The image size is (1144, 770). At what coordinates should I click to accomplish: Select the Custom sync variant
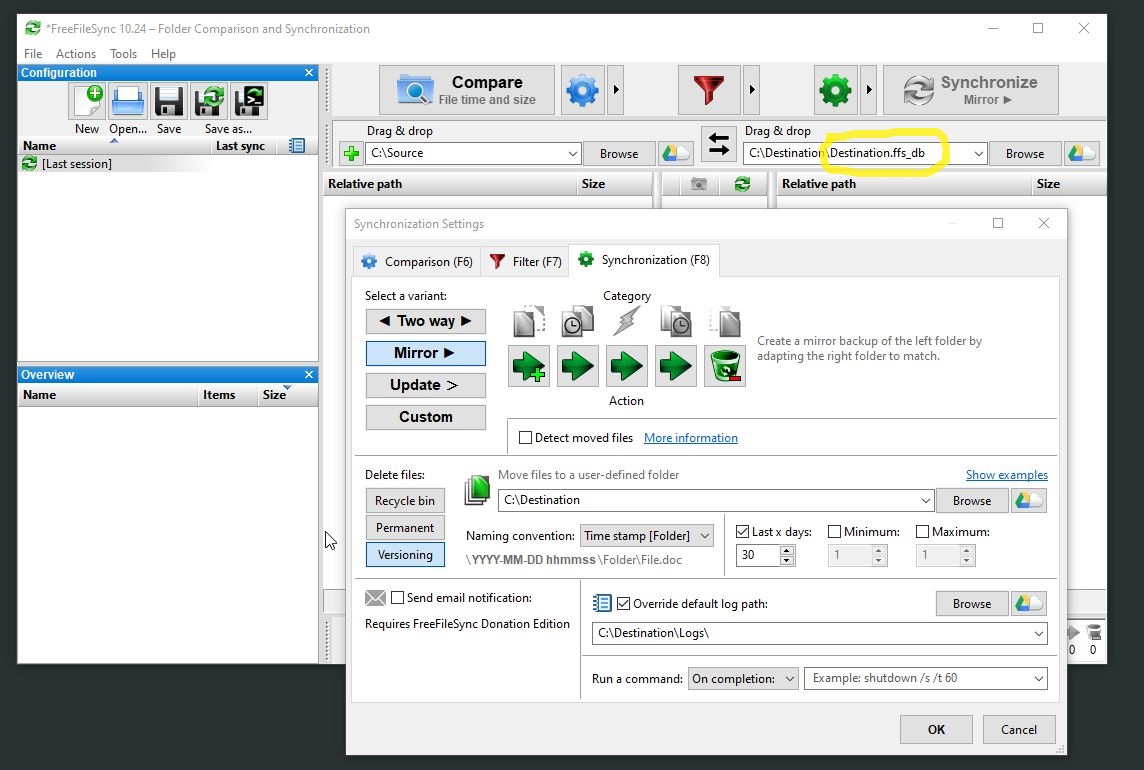coord(425,417)
